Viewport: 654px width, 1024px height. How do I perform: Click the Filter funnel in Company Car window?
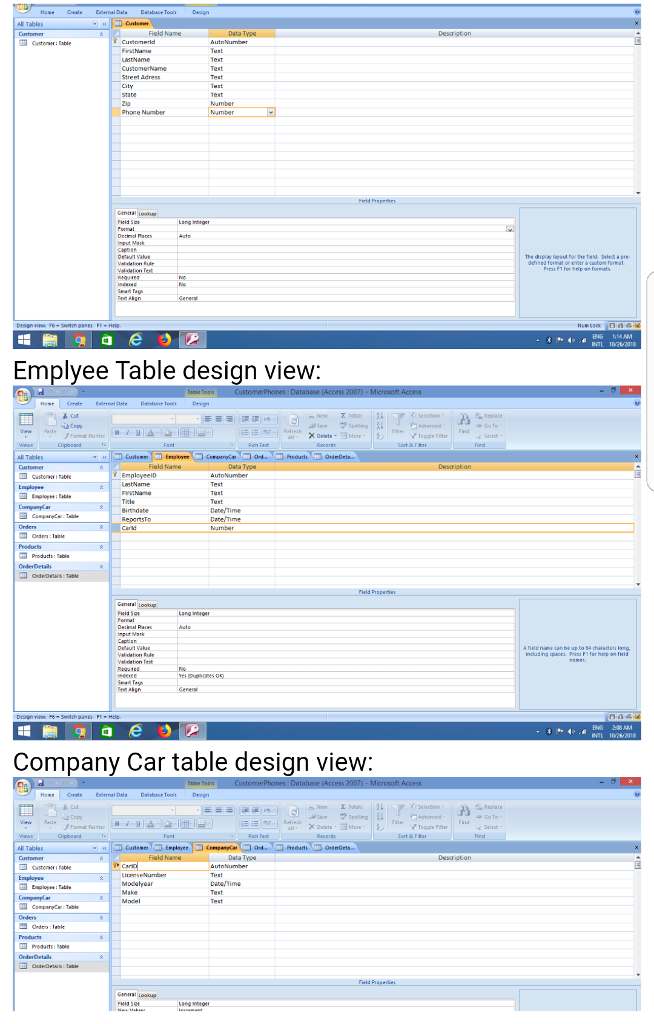(399, 812)
